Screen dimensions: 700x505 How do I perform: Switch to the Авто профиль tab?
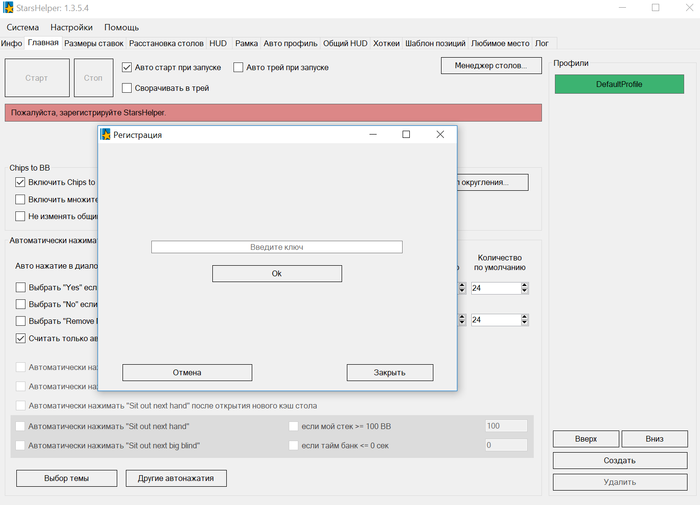(290, 43)
